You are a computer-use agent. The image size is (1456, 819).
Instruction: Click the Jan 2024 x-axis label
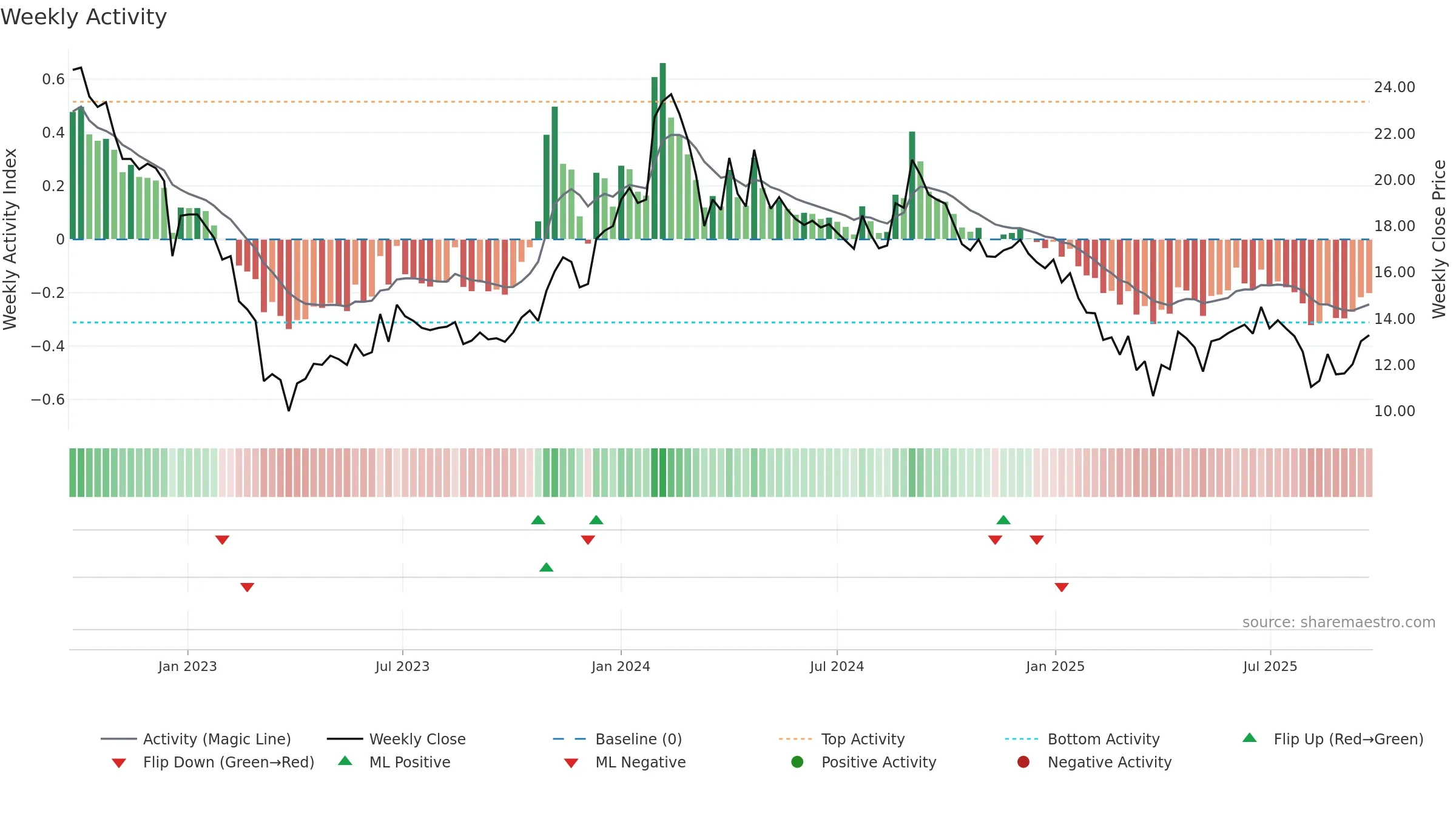tap(621, 666)
